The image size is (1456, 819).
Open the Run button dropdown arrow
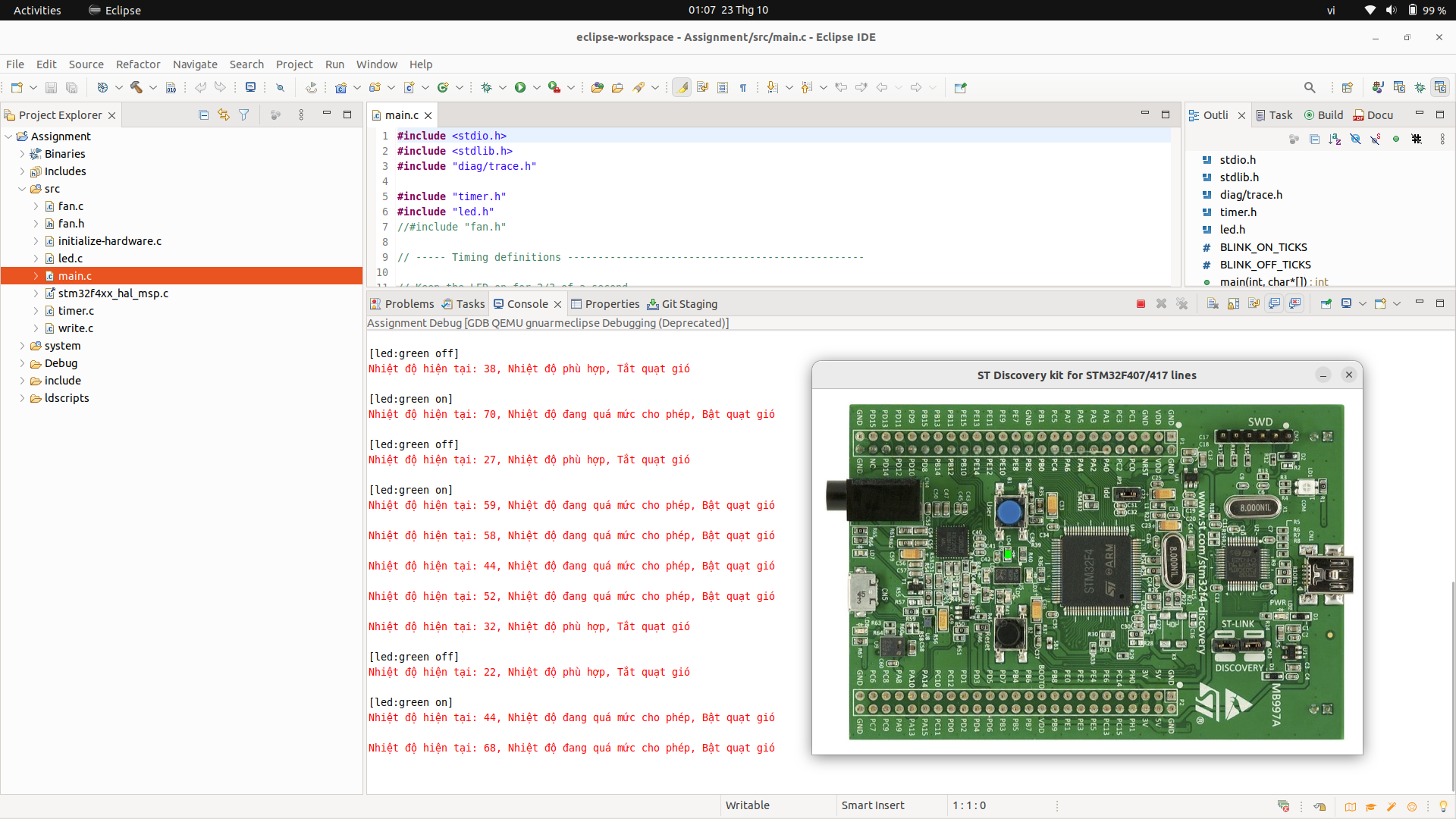pyautogui.click(x=536, y=87)
